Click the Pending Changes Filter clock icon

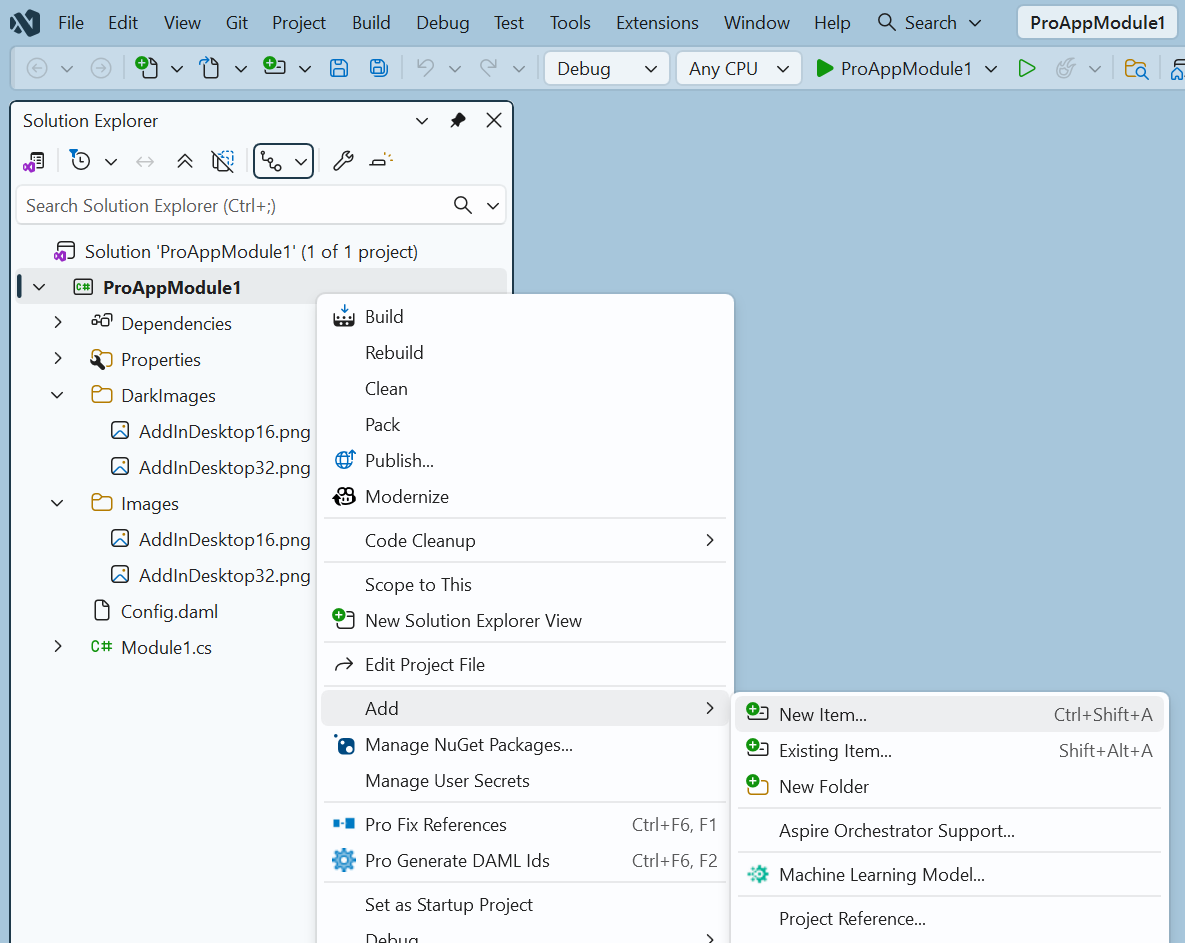[x=79, y=160]
